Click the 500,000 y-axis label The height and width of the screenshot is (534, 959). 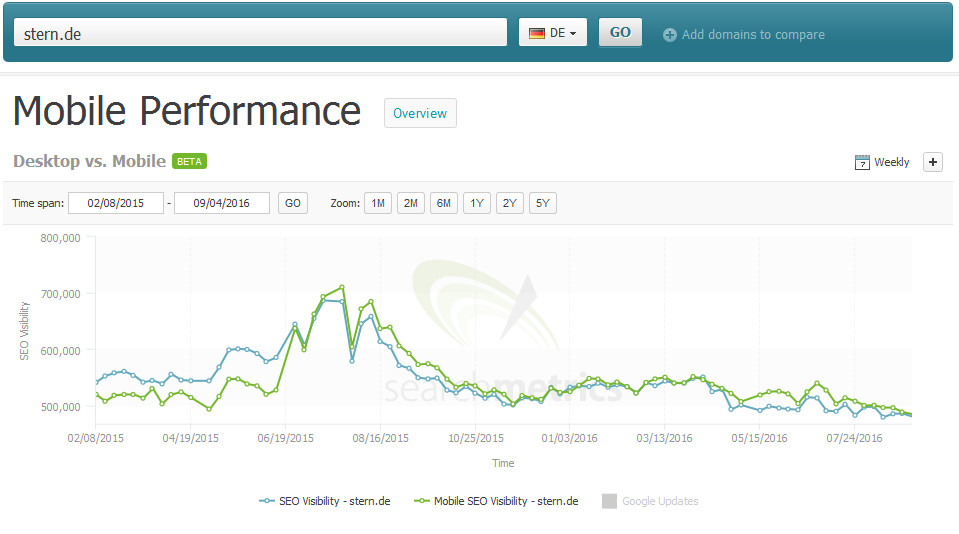[61, 407]
